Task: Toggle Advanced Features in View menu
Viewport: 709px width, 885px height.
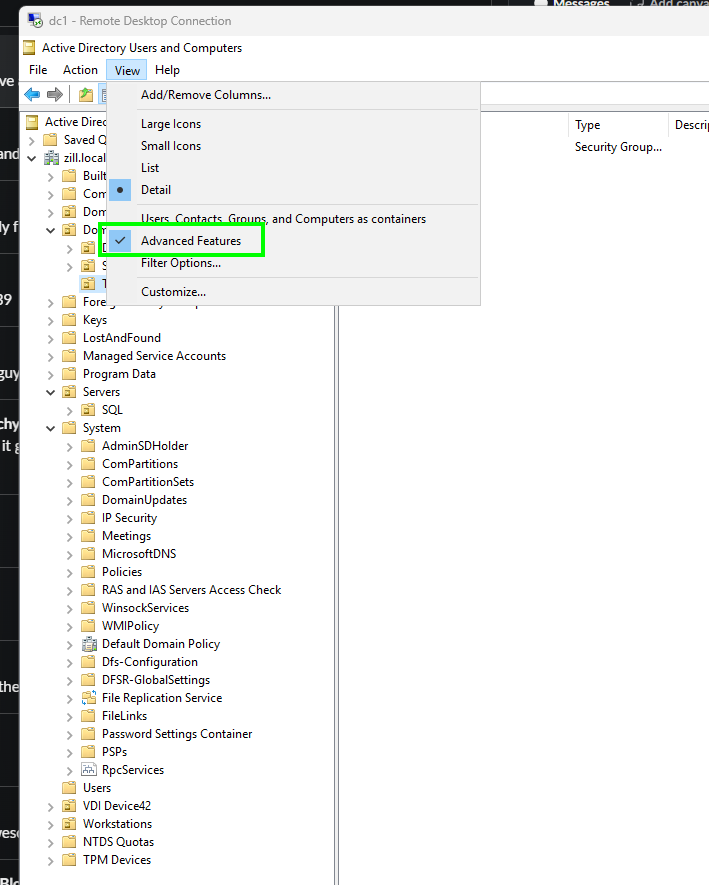Action: (190, 241)
